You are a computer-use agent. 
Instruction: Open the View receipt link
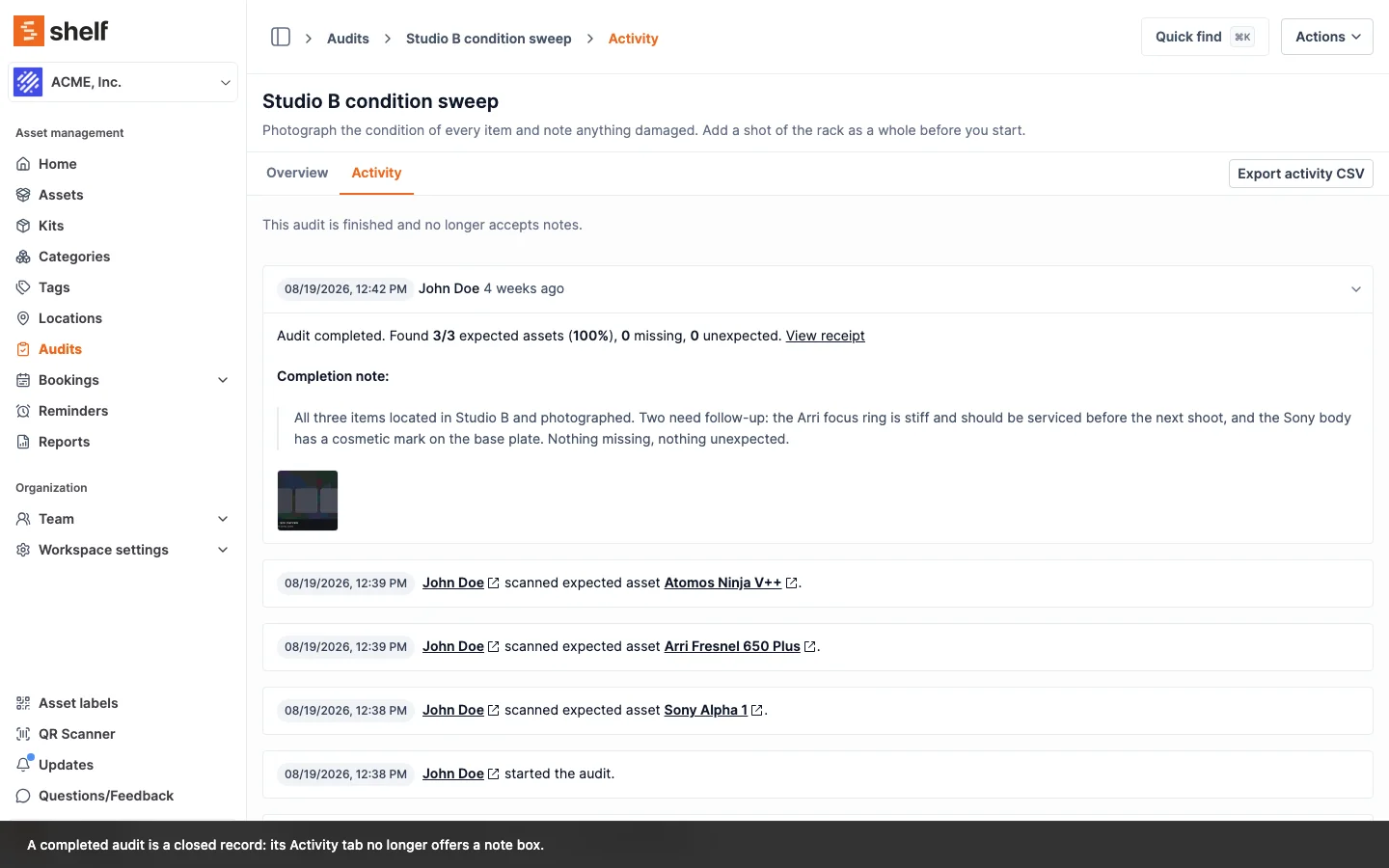pos(825,336)
